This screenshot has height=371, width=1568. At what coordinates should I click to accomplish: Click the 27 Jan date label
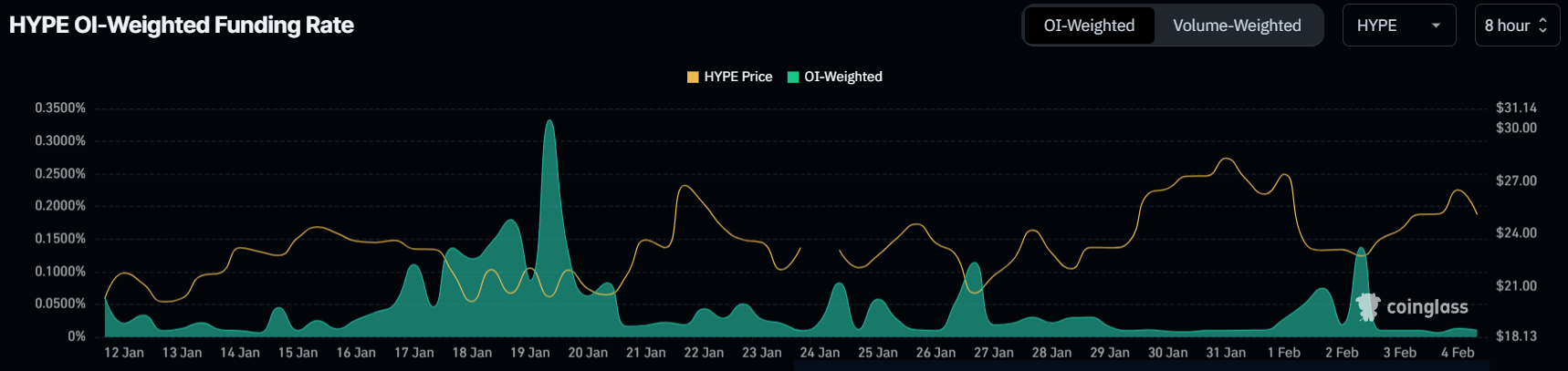pos(994,353)
